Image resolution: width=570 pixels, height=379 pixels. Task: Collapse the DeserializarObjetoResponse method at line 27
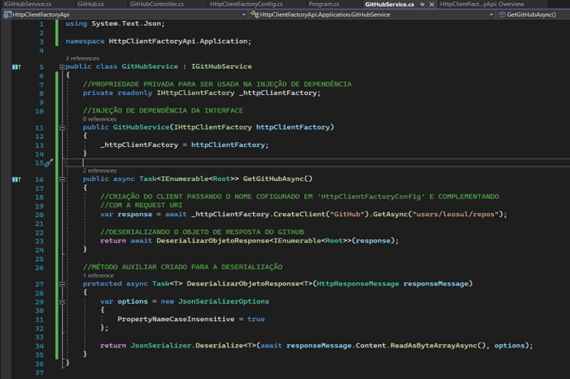click(x=62, y=284)
